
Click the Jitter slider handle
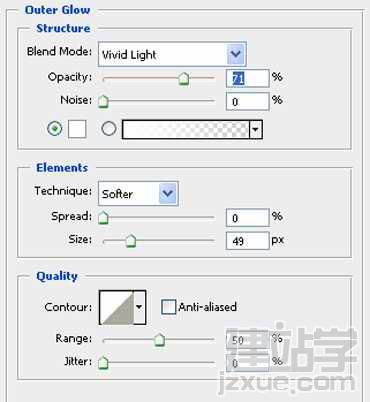pyautogui.click(x=103, y=363)
